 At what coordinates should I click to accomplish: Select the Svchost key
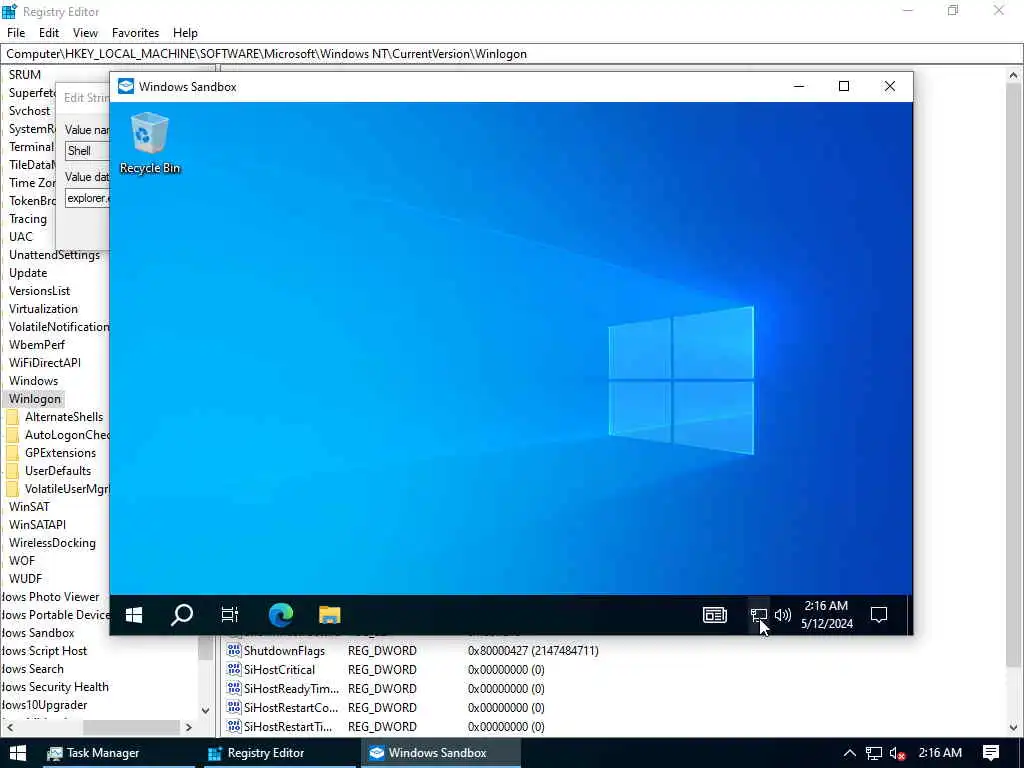point(29,110)
